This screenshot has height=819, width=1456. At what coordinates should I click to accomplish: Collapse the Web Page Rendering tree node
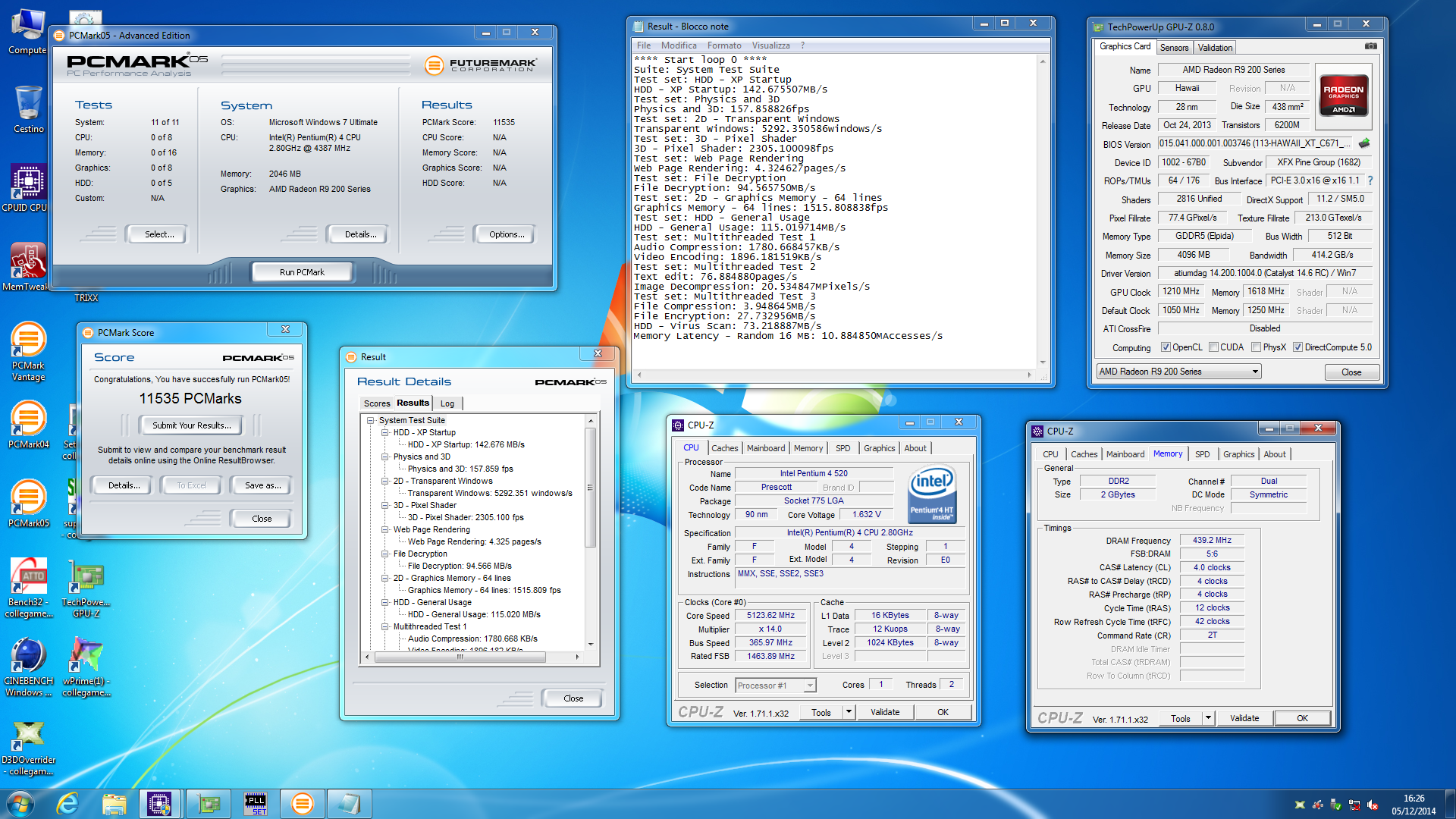pos(384,529)
